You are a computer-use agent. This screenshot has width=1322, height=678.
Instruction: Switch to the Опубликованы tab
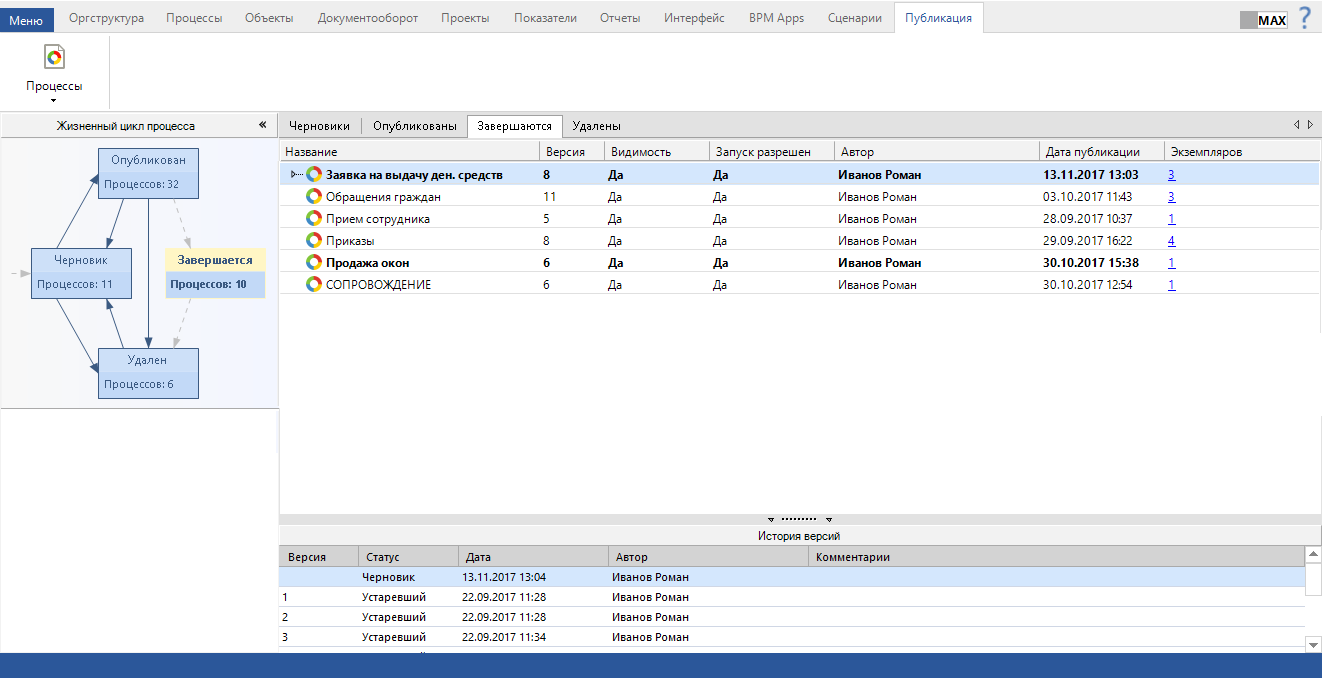coord(414,126)
